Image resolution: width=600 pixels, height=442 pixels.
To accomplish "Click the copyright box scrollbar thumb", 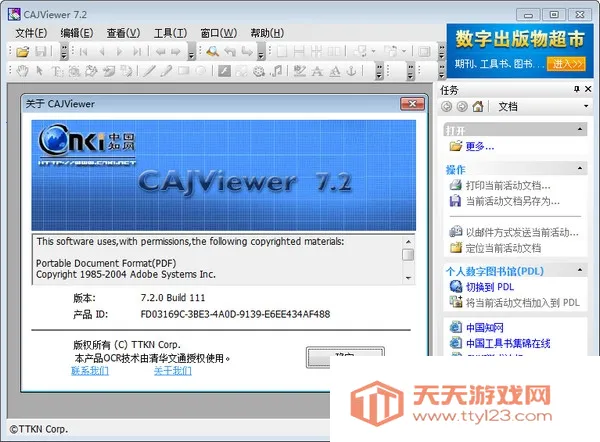I will pos(408,254).
